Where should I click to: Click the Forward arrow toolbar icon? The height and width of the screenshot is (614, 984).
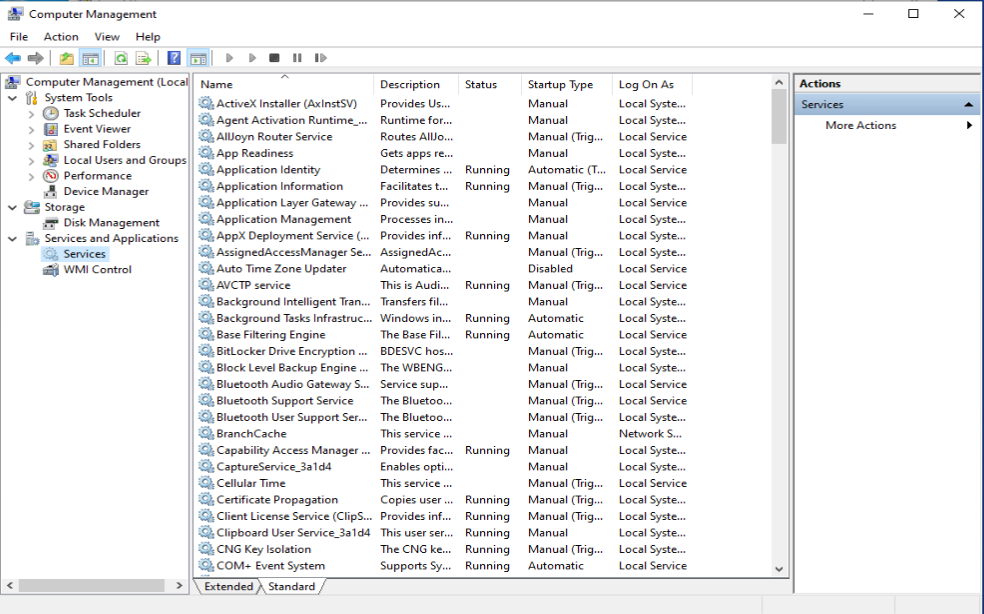point(36,58)
